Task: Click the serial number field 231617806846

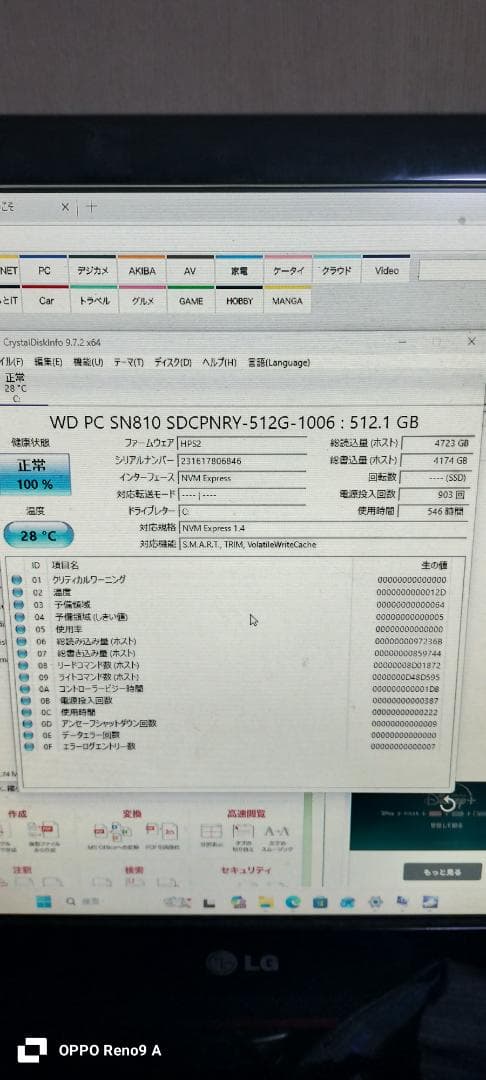Action: pos(242,461)
